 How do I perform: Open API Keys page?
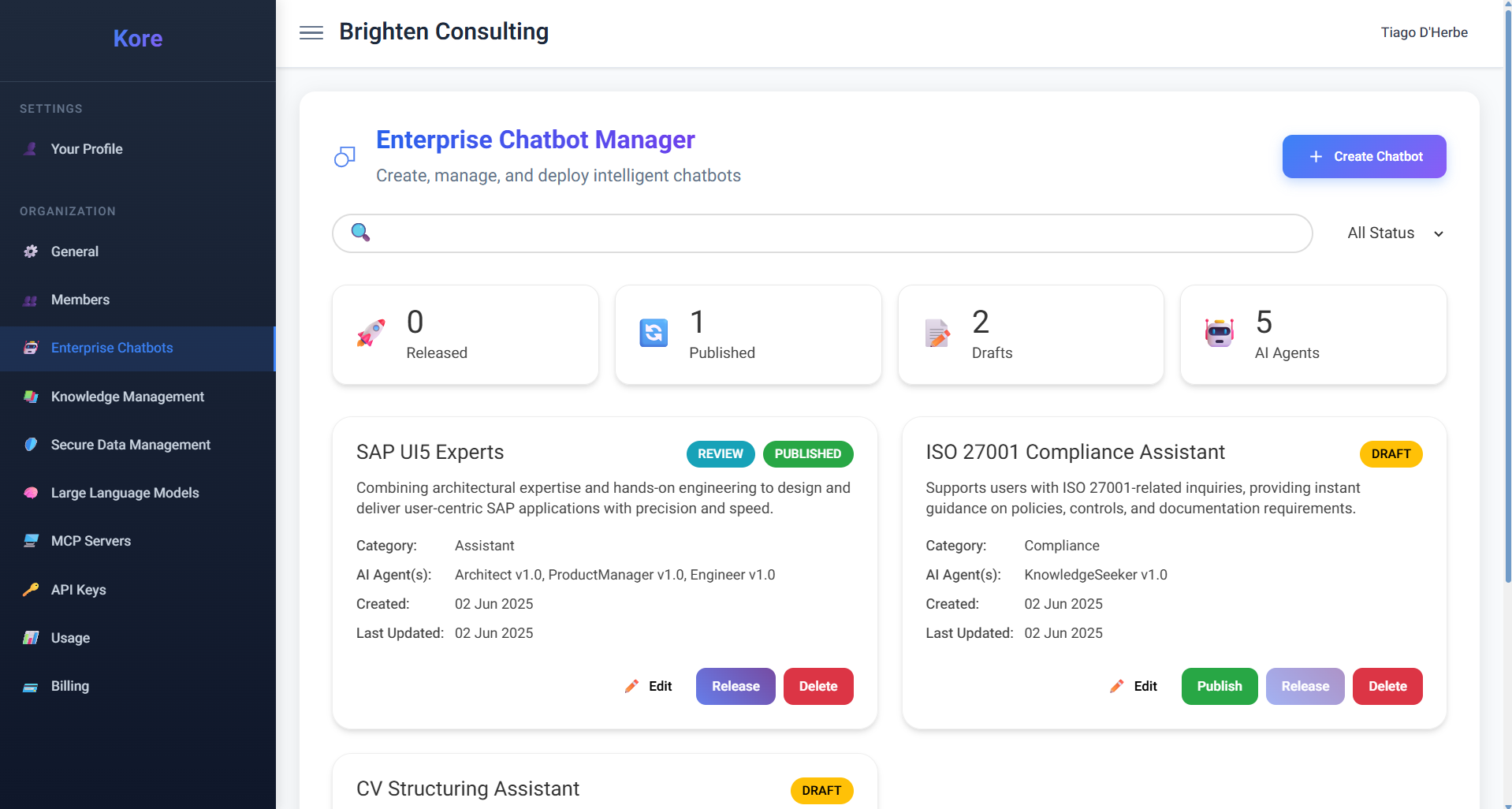click(138, 590)
